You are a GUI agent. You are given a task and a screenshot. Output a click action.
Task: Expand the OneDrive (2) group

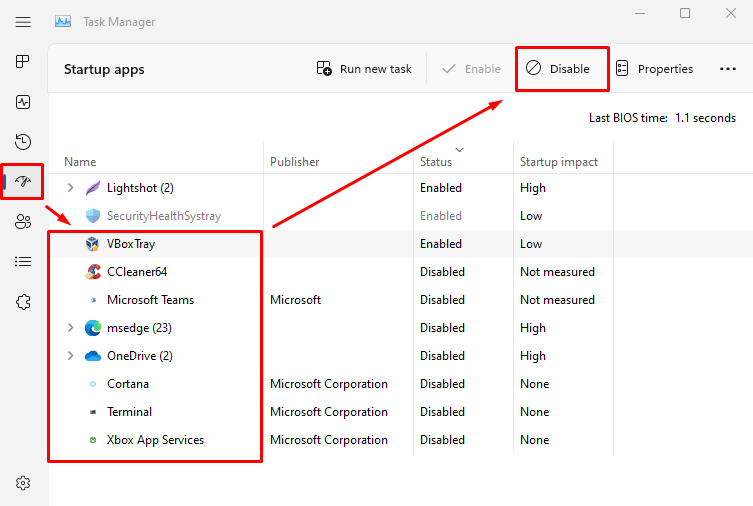pos(71,356)
